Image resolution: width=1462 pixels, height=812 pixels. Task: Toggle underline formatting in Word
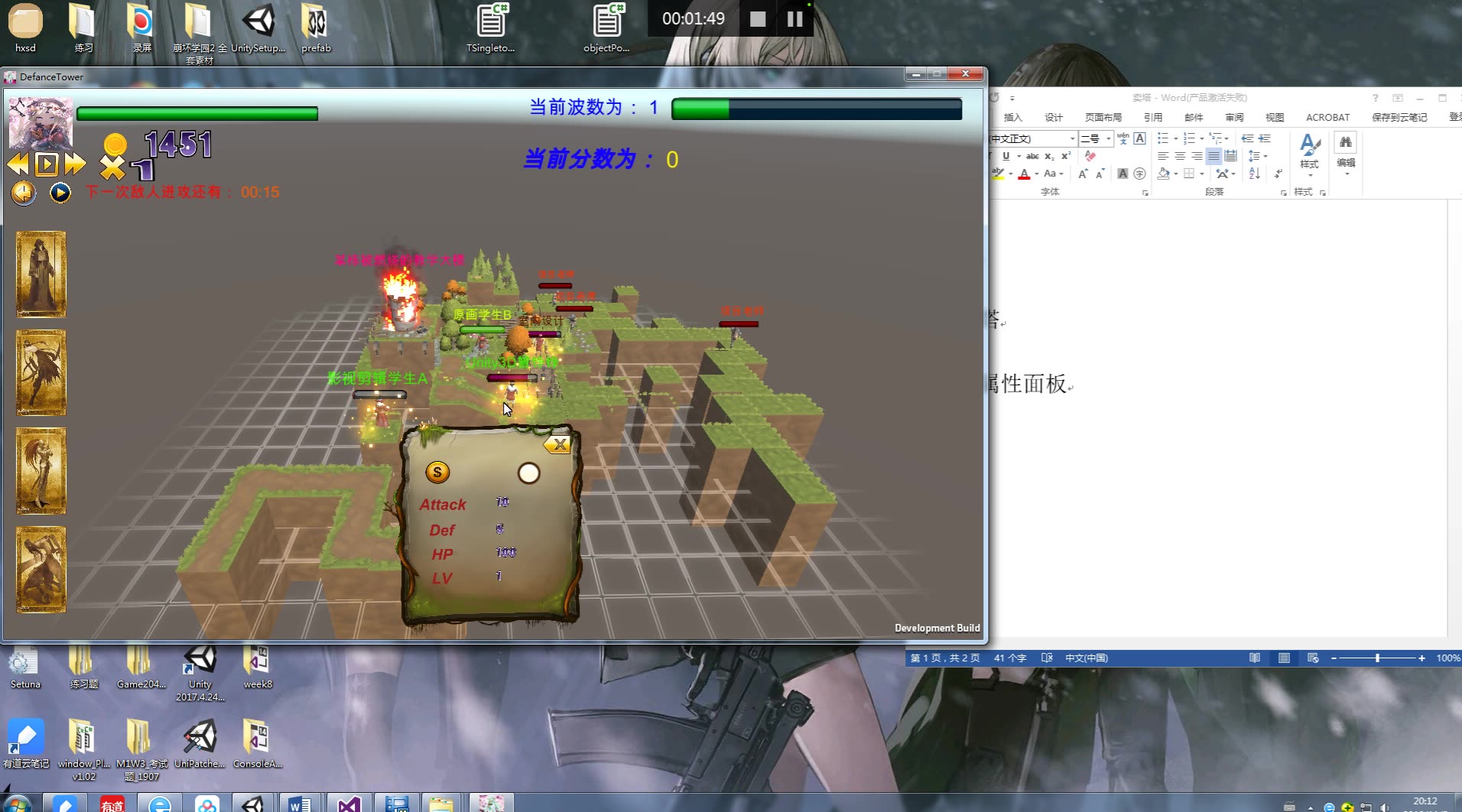click(x=1007, y=156)
